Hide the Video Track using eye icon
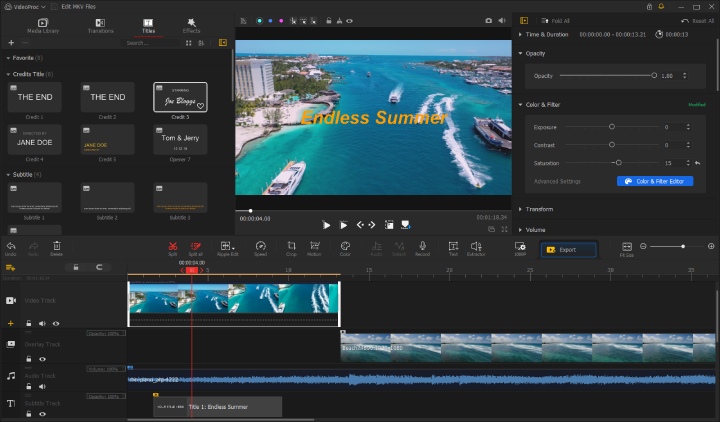 coord(56,324)
